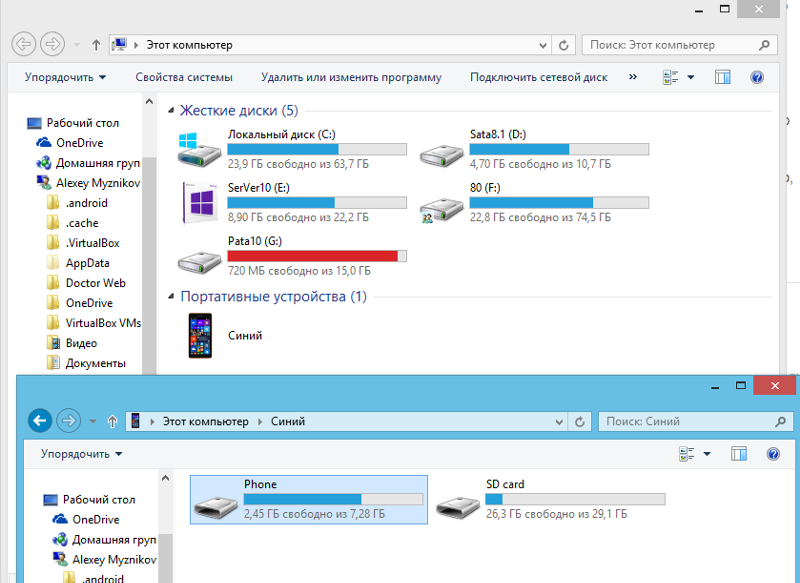Toggle preview pane icon in upper window
This screenshot has width=800, height=583.
[722, 78]
